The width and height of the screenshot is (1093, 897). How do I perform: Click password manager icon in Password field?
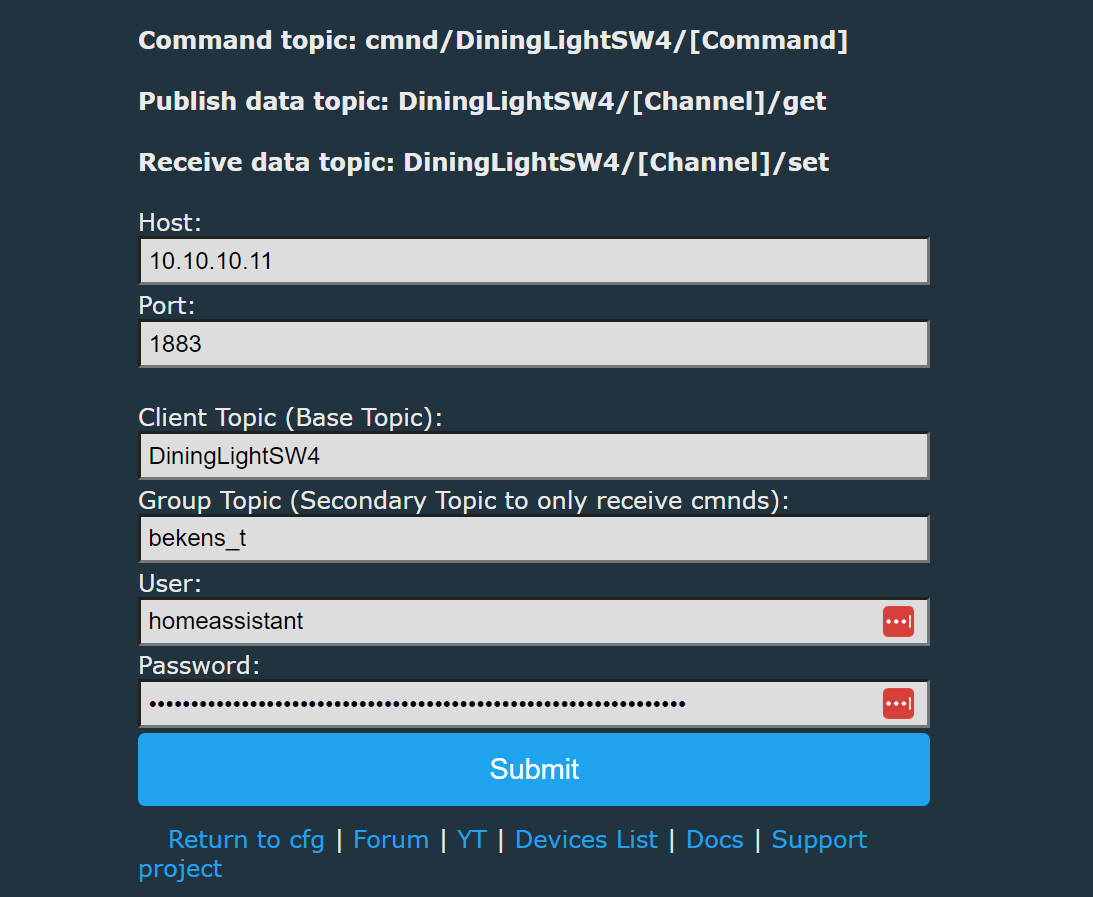tap(898, 703)
